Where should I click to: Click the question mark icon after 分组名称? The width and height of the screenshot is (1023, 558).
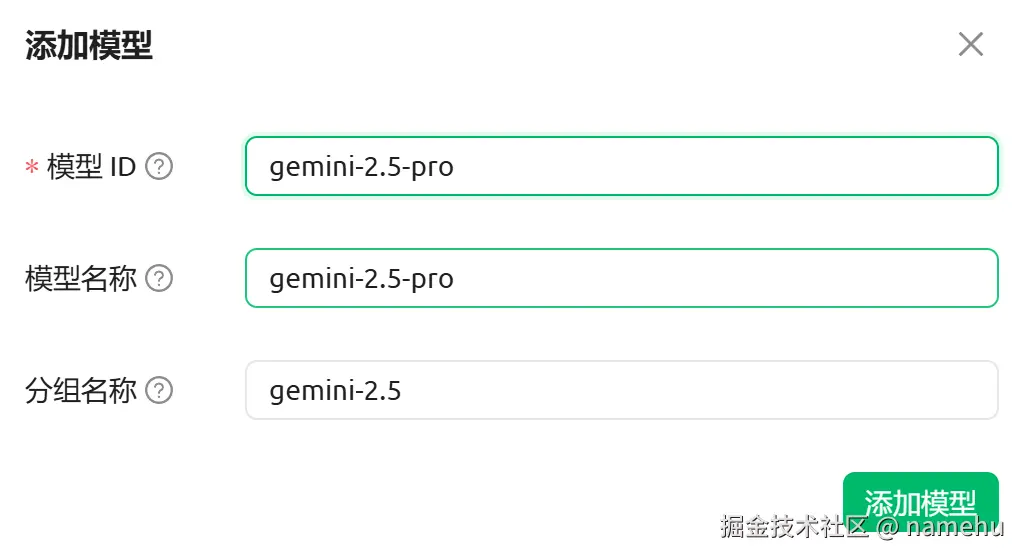tap(159, 390)
